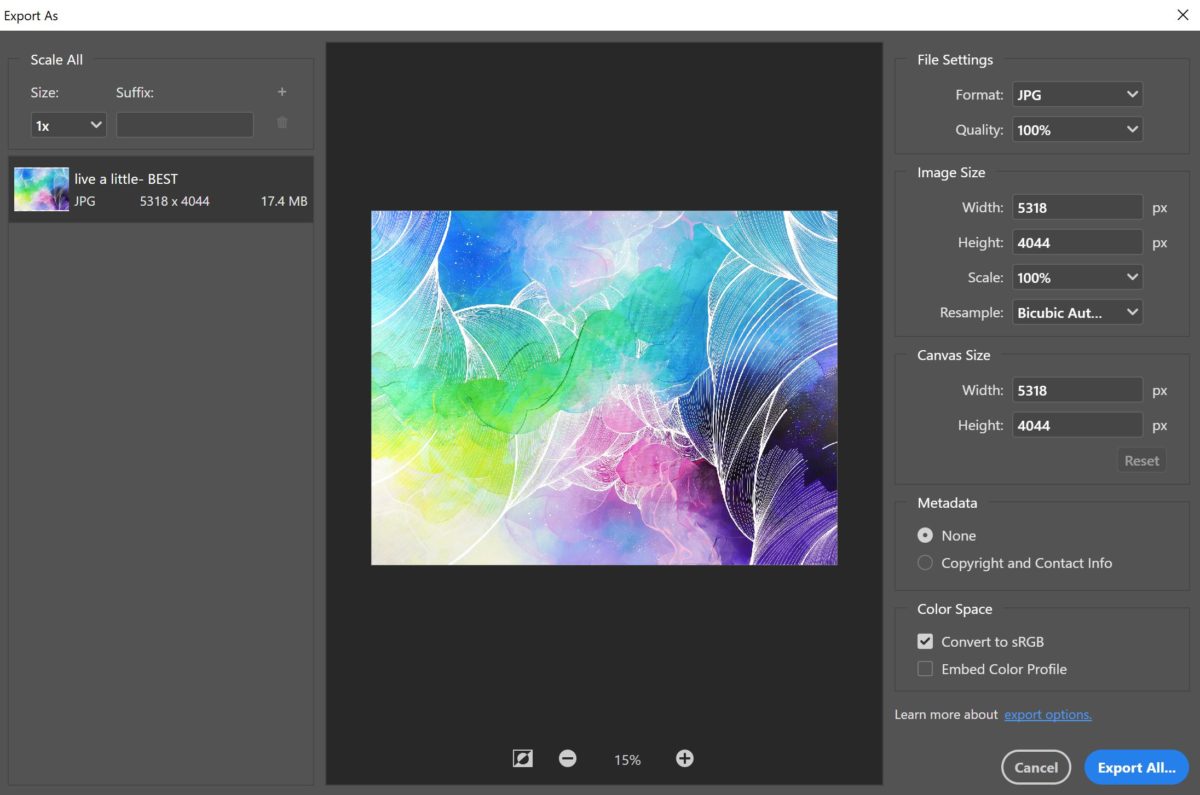The height and width of the screenshot is (795, 1200).
Task: Add a new export scale
Action: 282,91
